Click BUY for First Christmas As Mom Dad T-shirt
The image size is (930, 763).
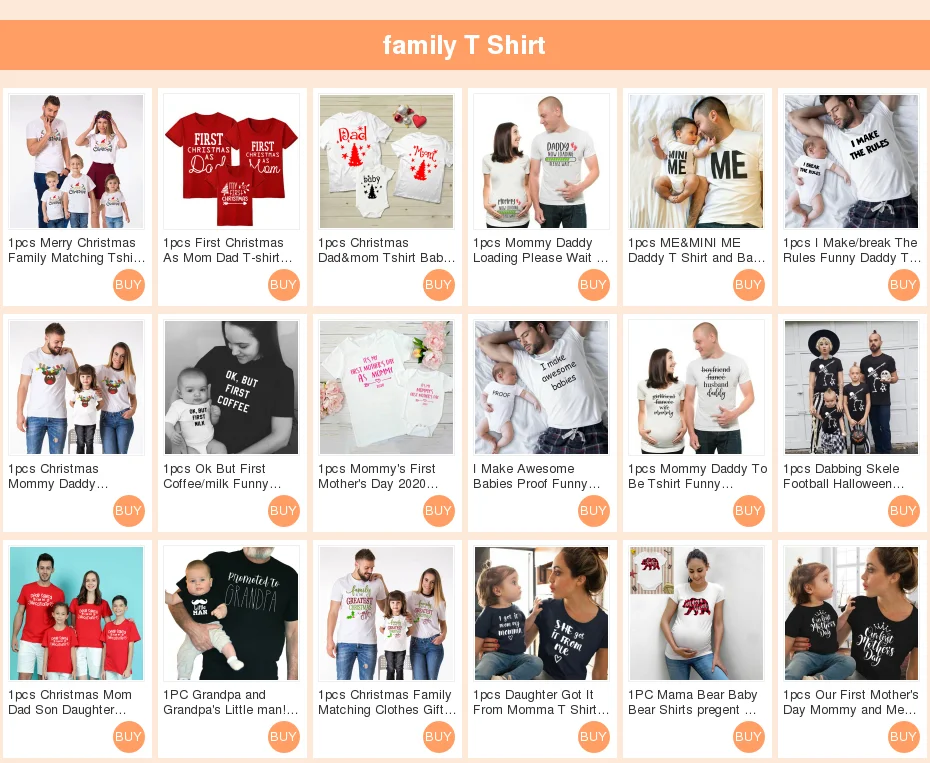[x=284, y=285]
